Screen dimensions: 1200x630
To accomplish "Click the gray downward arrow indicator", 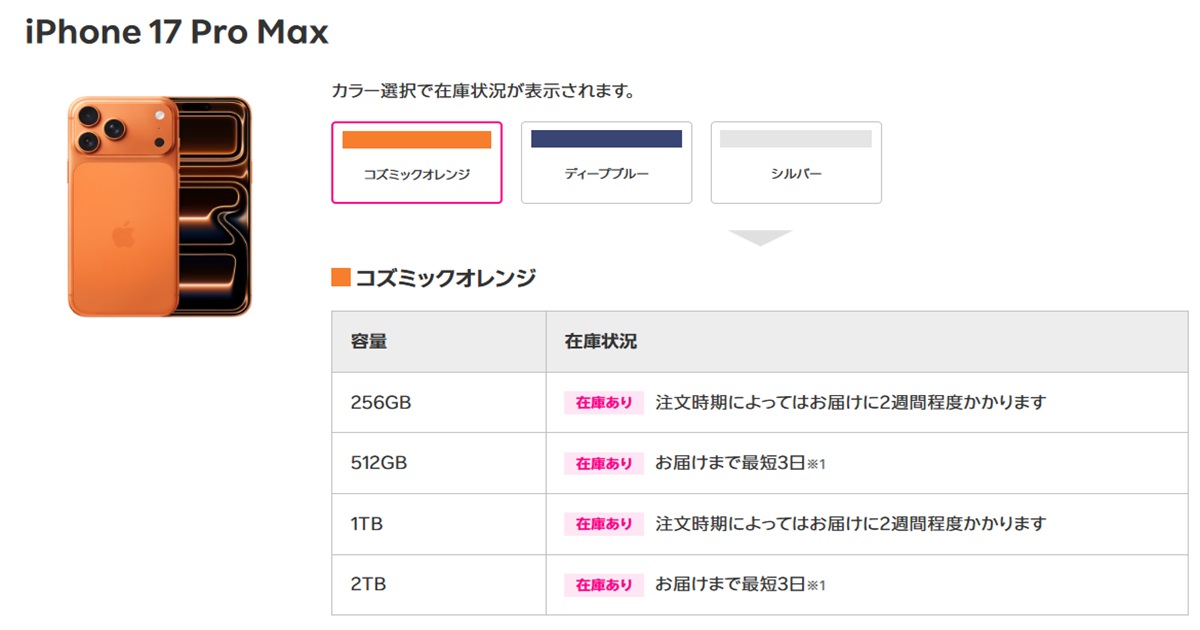I will point(762,237).
